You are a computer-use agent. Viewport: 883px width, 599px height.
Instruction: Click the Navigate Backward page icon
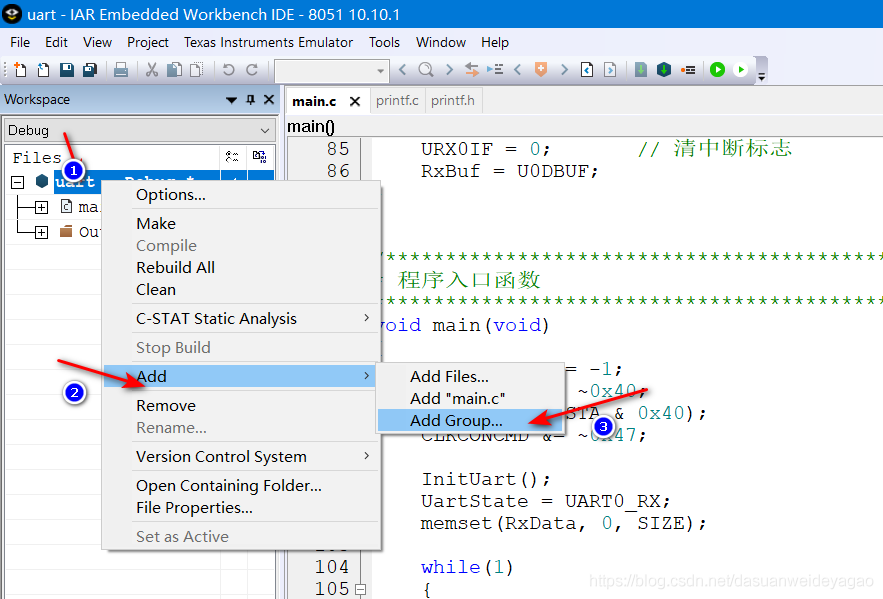pos(587,70)
